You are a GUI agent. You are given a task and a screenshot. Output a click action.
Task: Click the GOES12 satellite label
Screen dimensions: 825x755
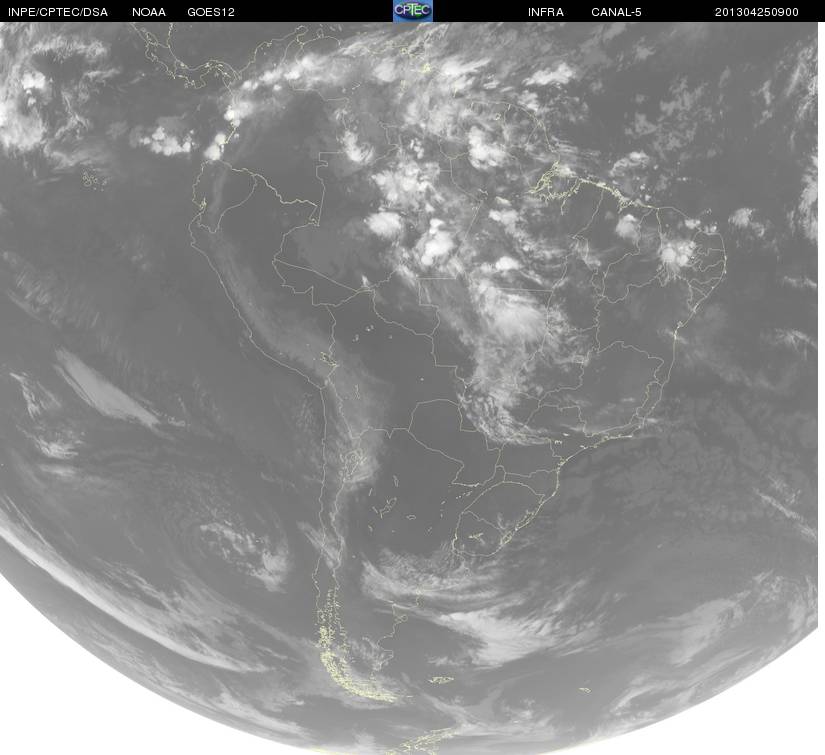click(x=211, y=12)
